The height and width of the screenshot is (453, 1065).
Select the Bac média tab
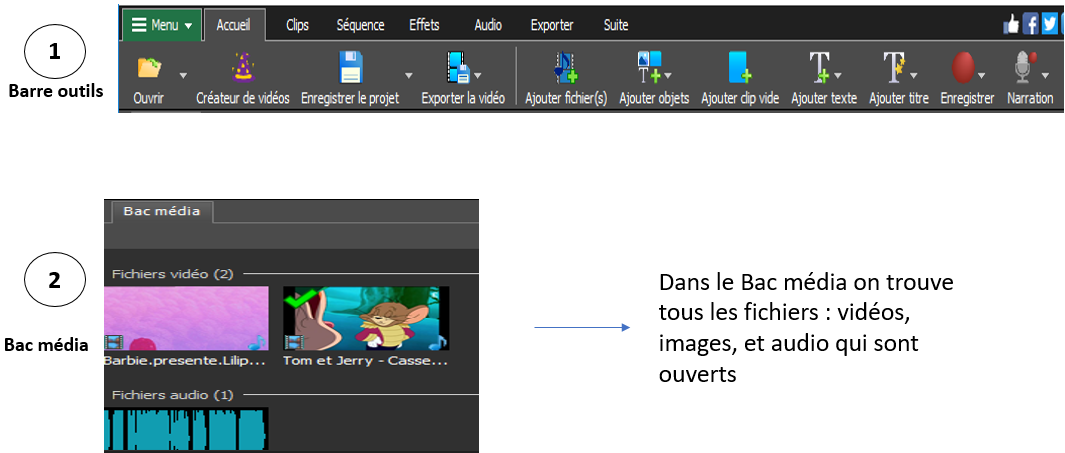pos(160,211)
